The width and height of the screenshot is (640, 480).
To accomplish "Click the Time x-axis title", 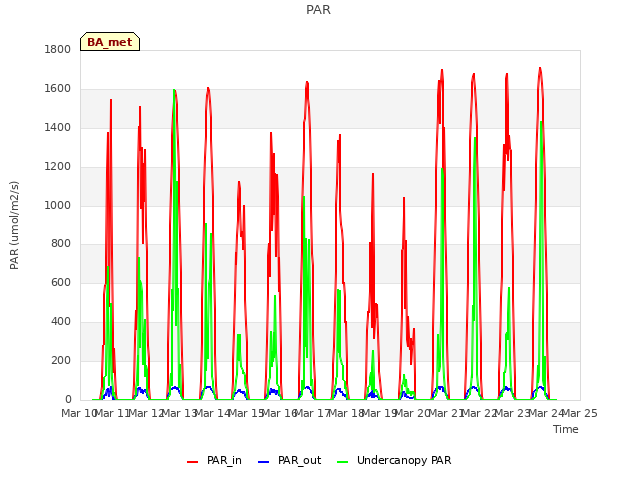I will coord(566,429).
